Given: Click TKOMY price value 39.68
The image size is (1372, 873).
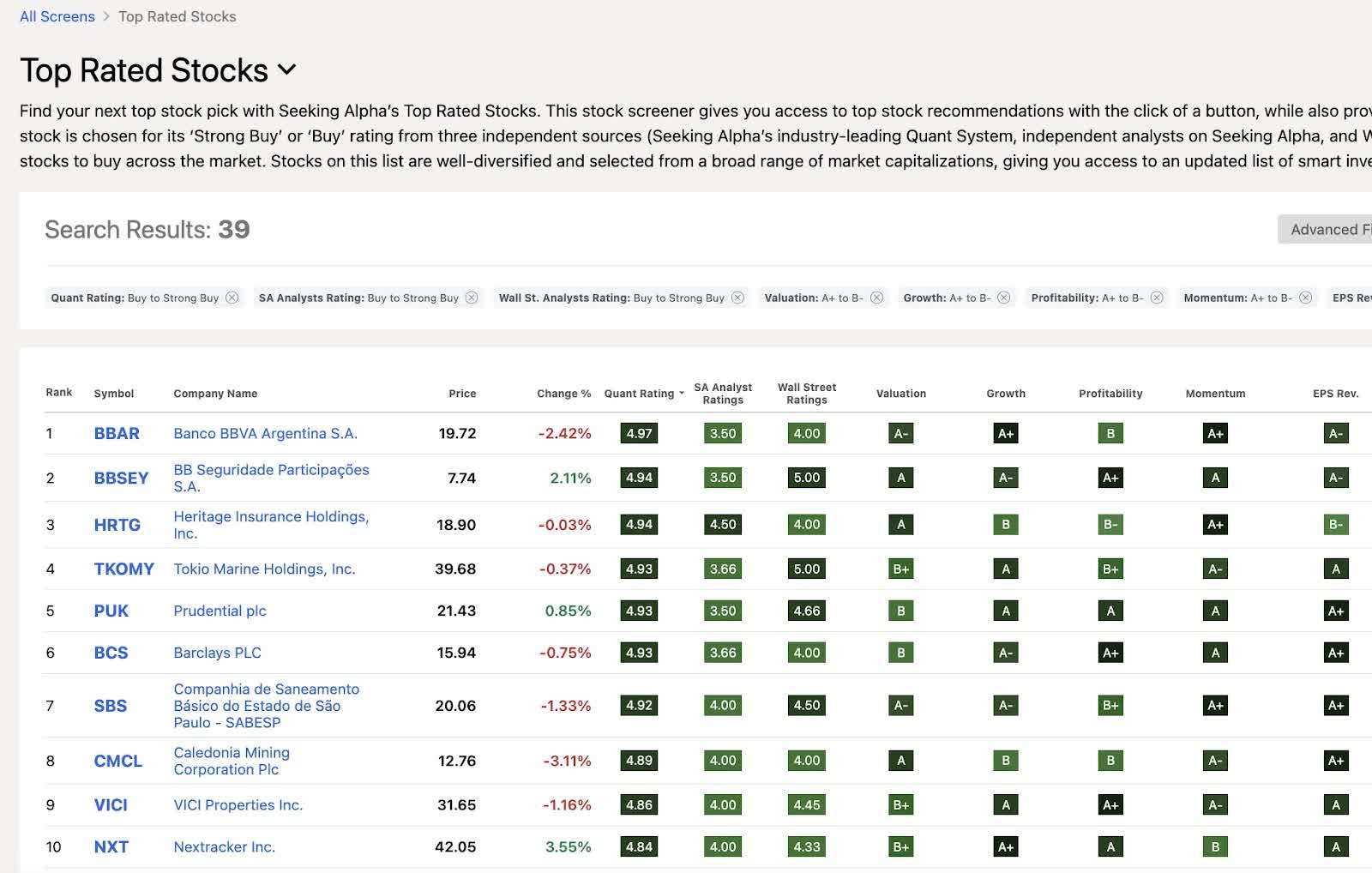Looking at the screenshot, I should tap(455, 569).
